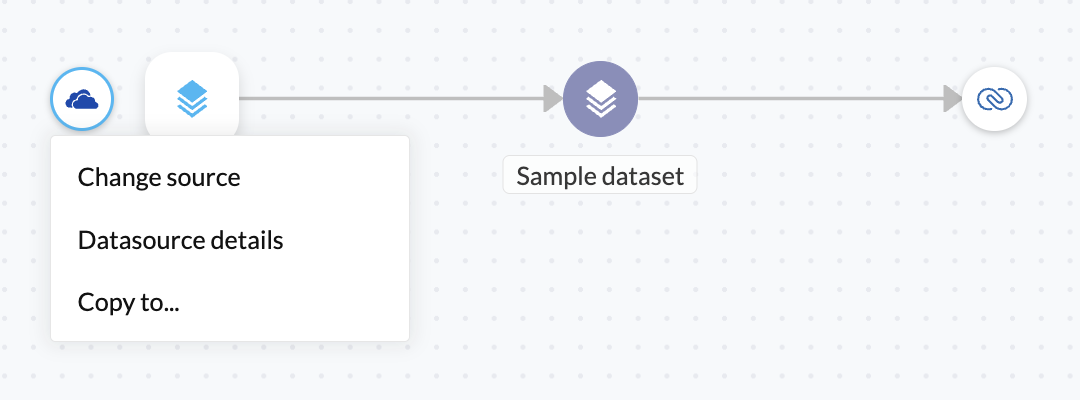1080x400 pixels.
Task: Click arrowhead pointing into purple dataset node
Action: [552, 98]
